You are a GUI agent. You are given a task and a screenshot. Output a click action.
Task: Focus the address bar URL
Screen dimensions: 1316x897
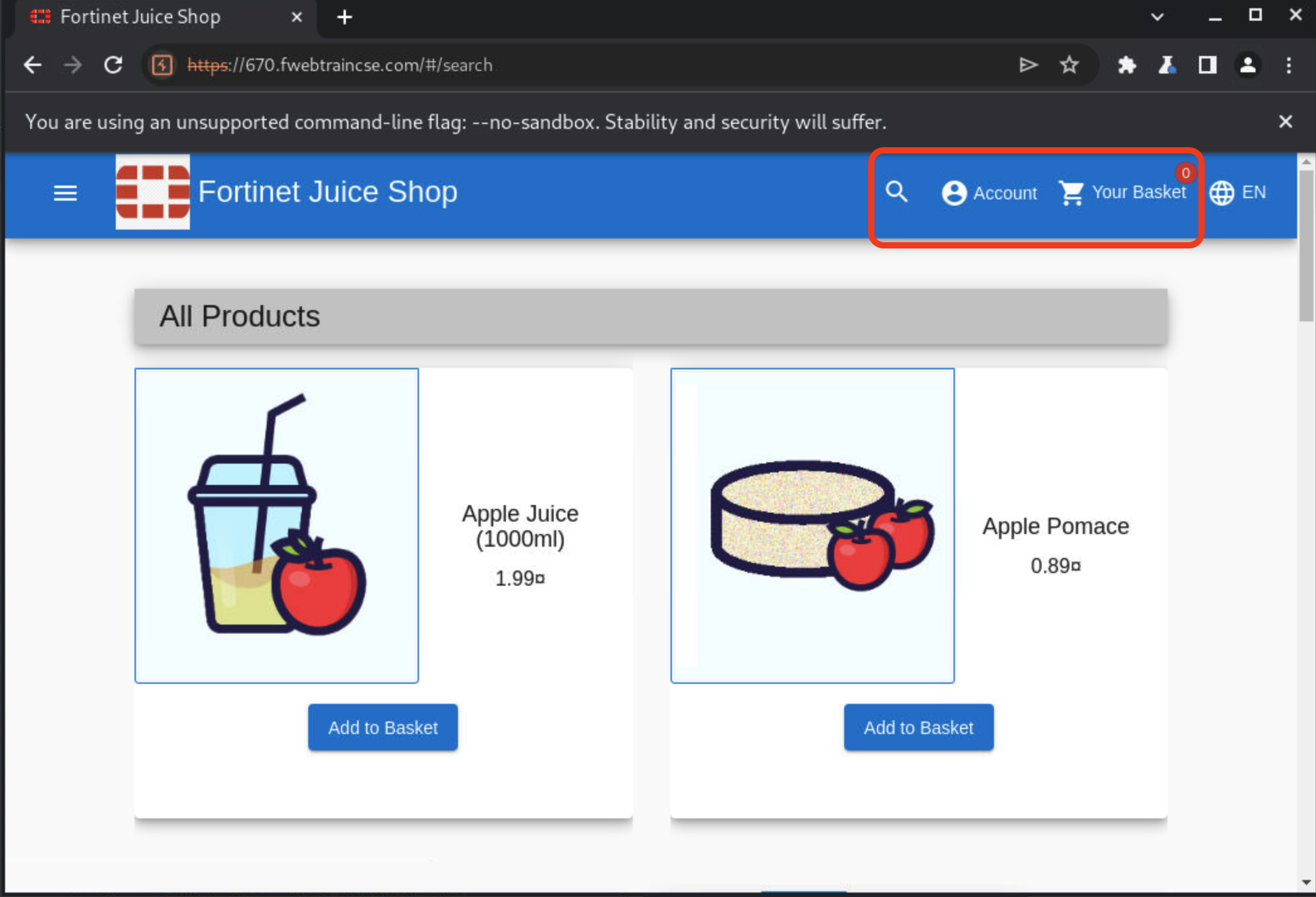click(340, 65)
